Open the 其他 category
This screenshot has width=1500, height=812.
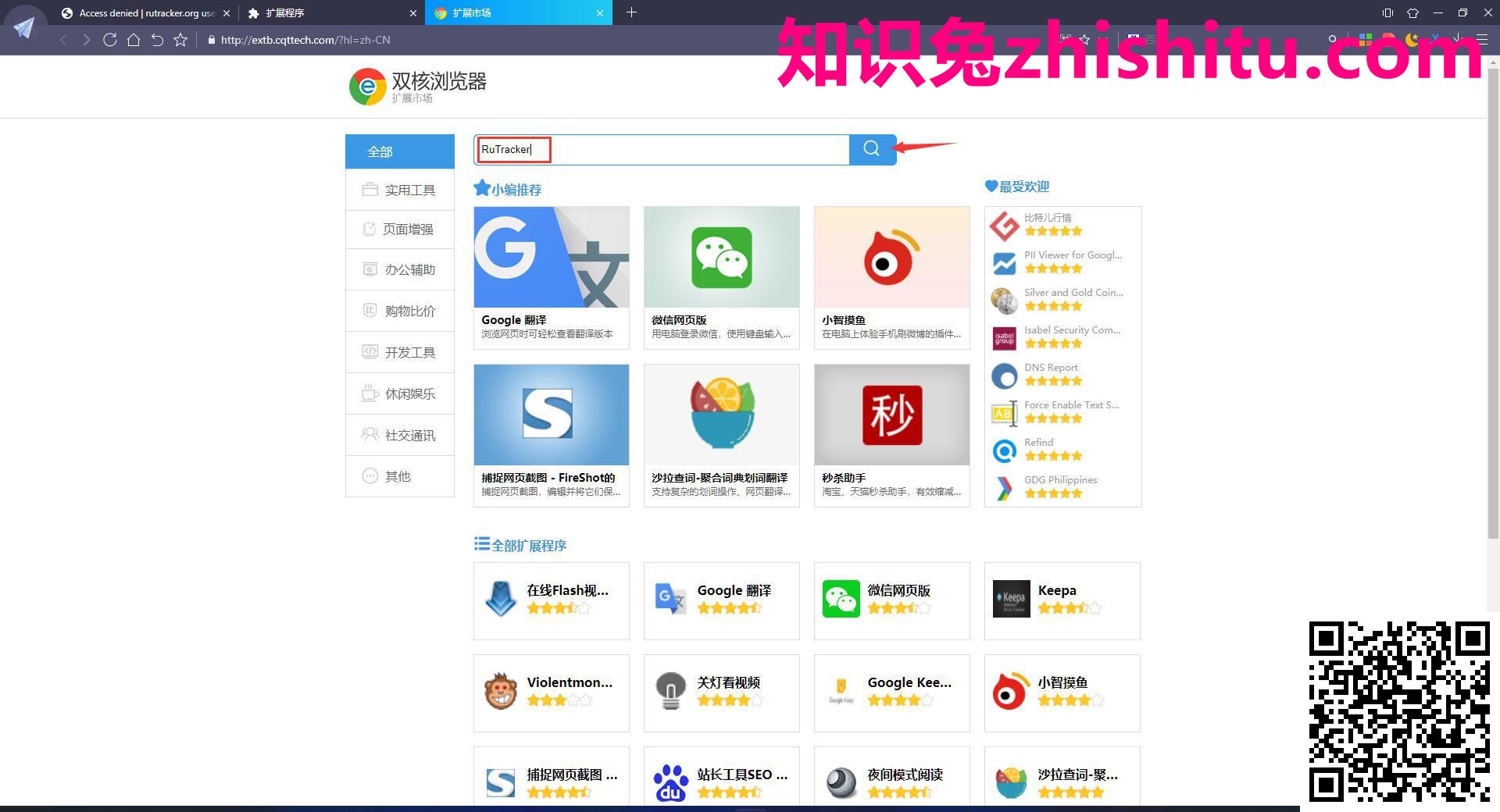click(x=399, y=476)
